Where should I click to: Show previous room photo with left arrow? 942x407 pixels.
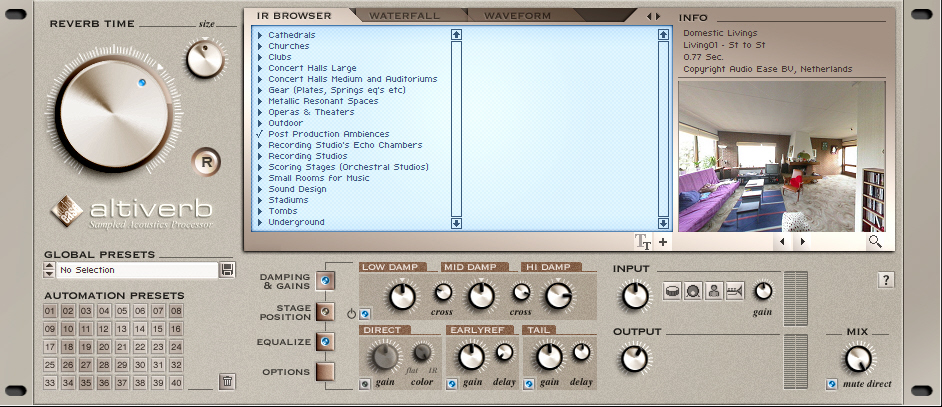(782, 242)
